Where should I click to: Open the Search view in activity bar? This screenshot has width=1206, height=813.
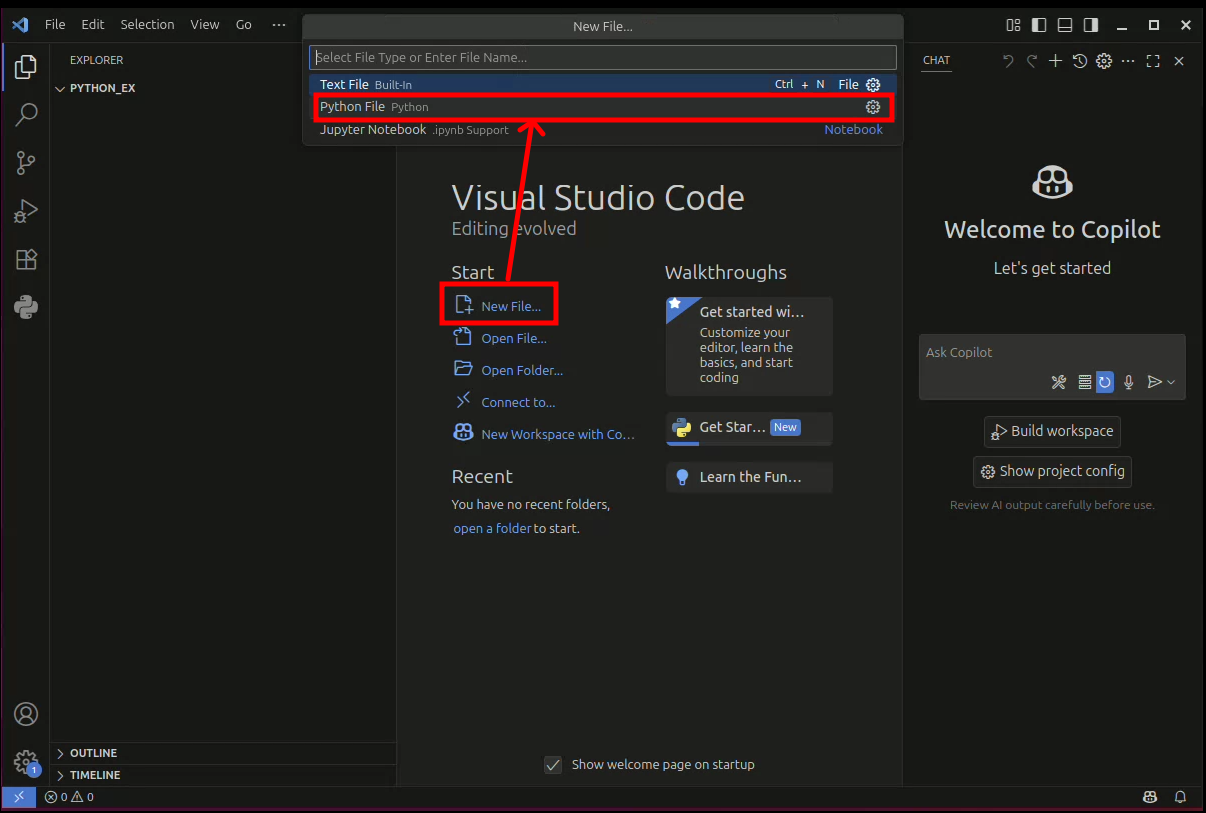click(x=26, y=114)
